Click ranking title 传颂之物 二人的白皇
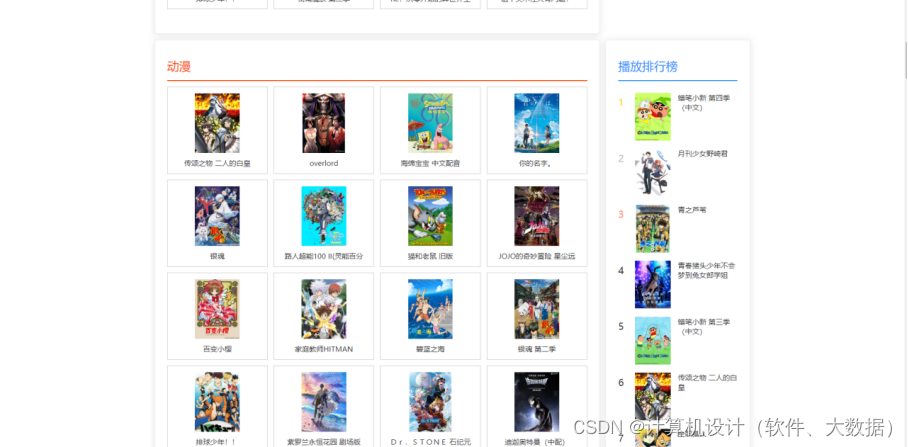 tap(706, 382)
